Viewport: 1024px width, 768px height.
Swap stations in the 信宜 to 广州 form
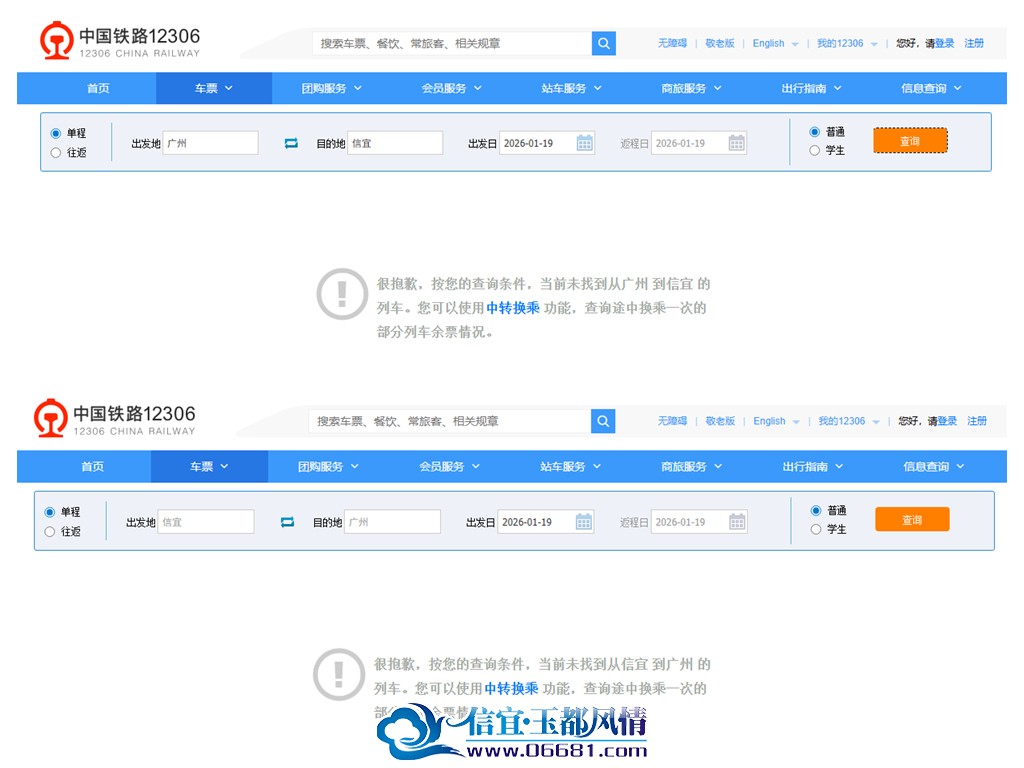pos(287,522)
